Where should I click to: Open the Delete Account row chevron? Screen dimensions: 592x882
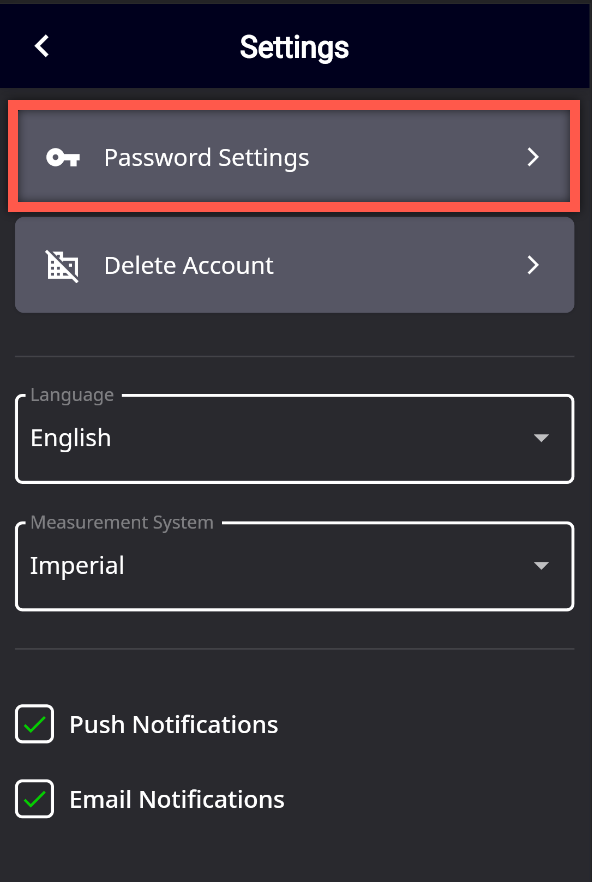(533, 265)
